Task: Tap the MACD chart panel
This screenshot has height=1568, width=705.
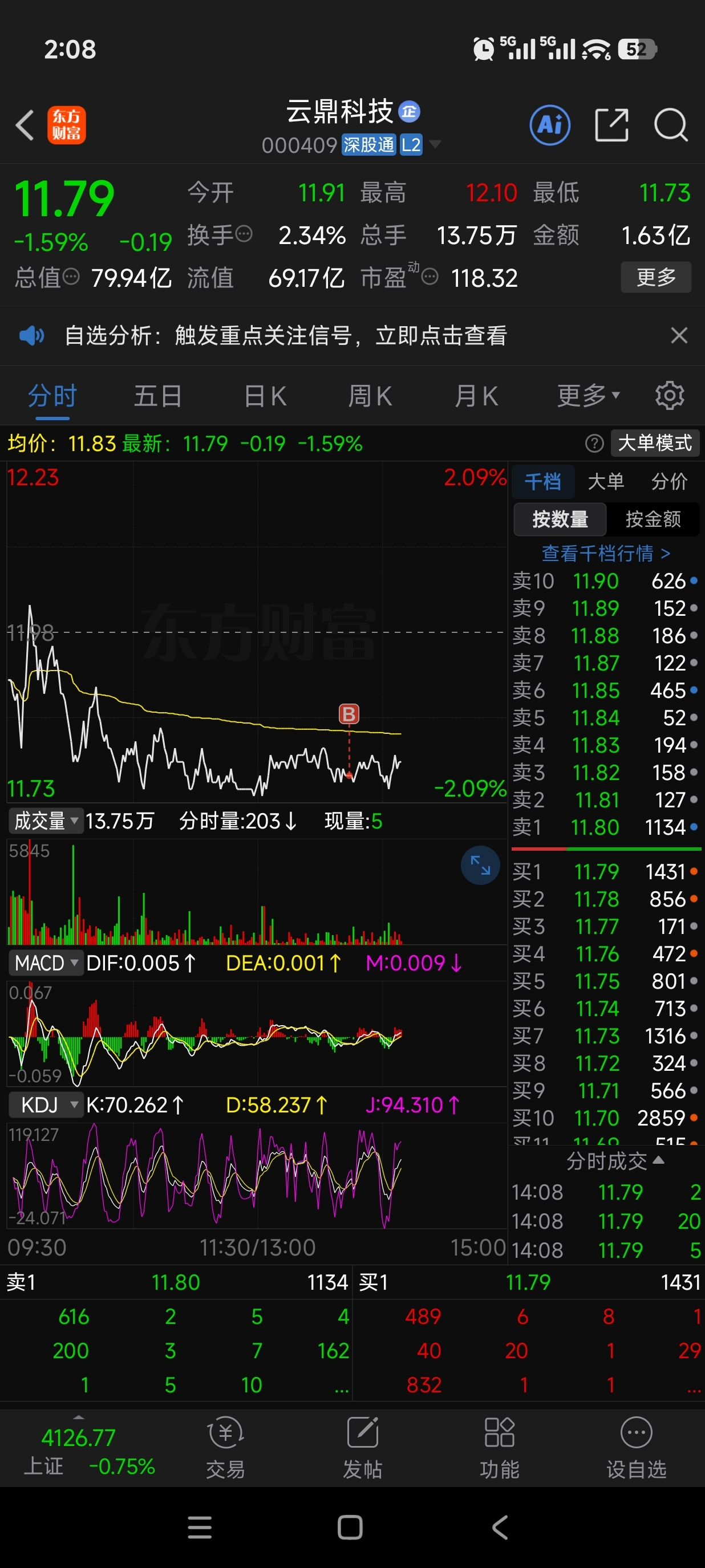Action: [x=256, y=1033]
